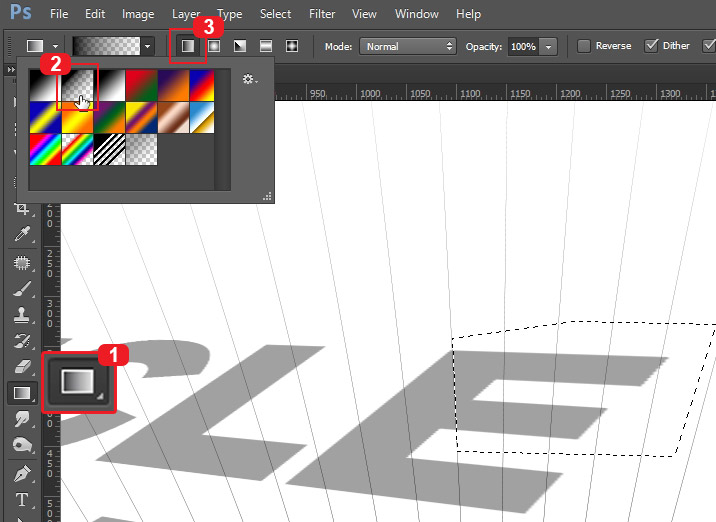Enable the Reverse checkbox
This screenshot has width=716, height=522.
tap(584, 46)
